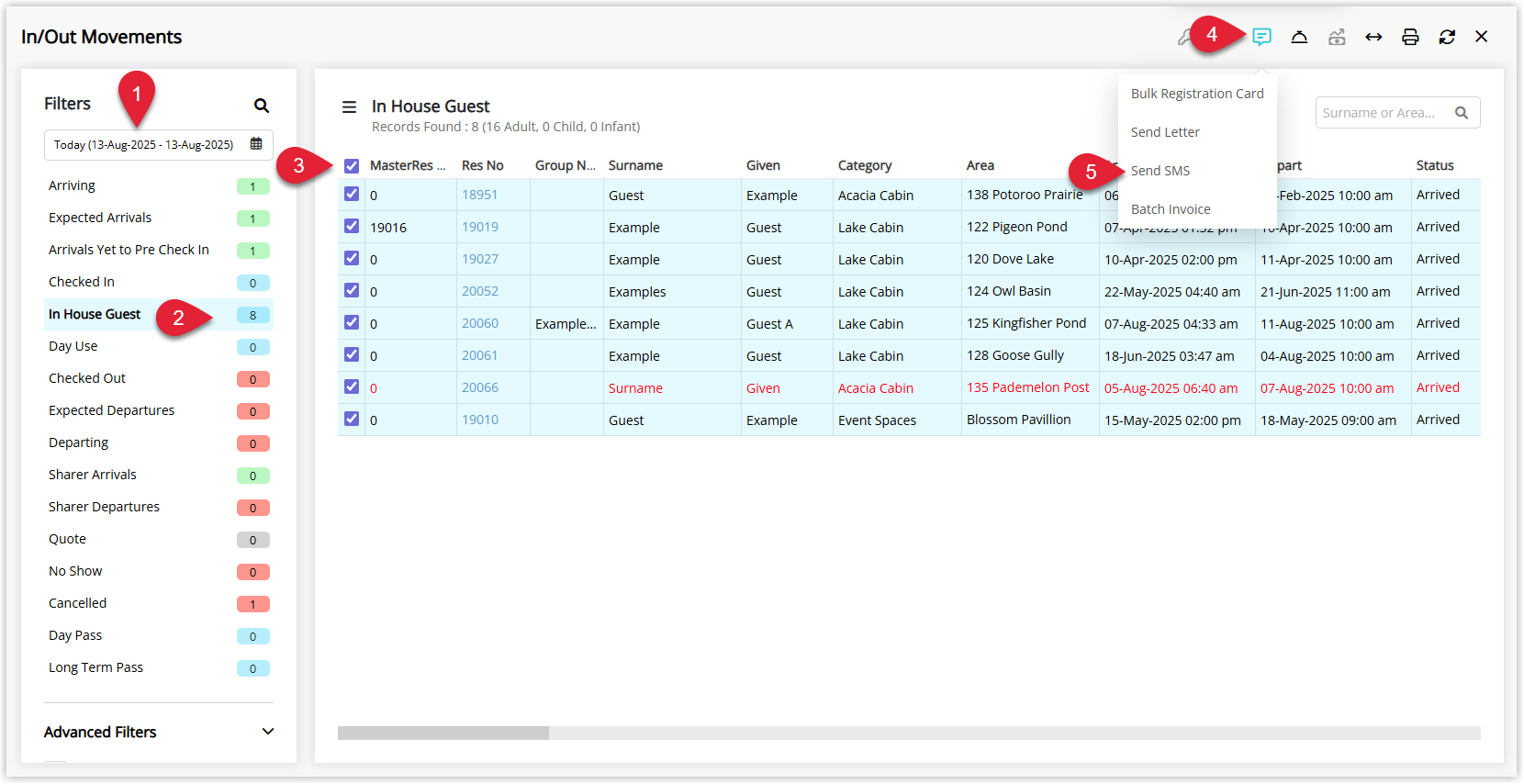The image size is (1524, 784).
Task: Select the Sharer Arrivals filter
Action: tap(159, 475)
